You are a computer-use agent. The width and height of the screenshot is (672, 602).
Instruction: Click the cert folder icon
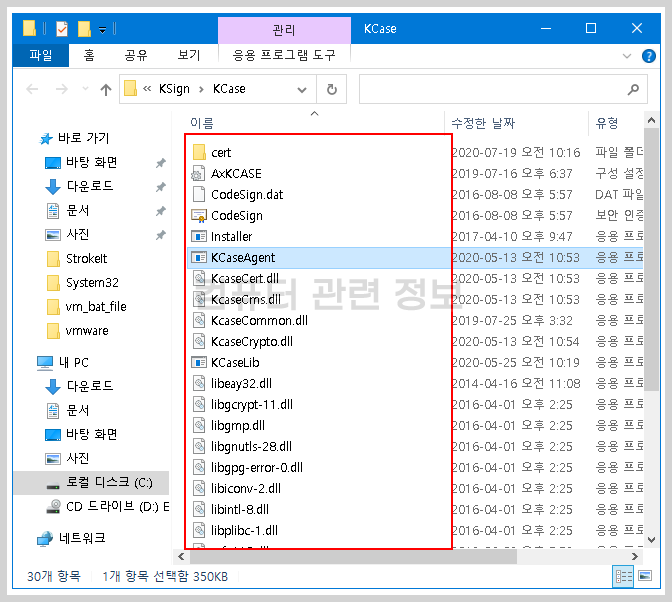[199, 152]
